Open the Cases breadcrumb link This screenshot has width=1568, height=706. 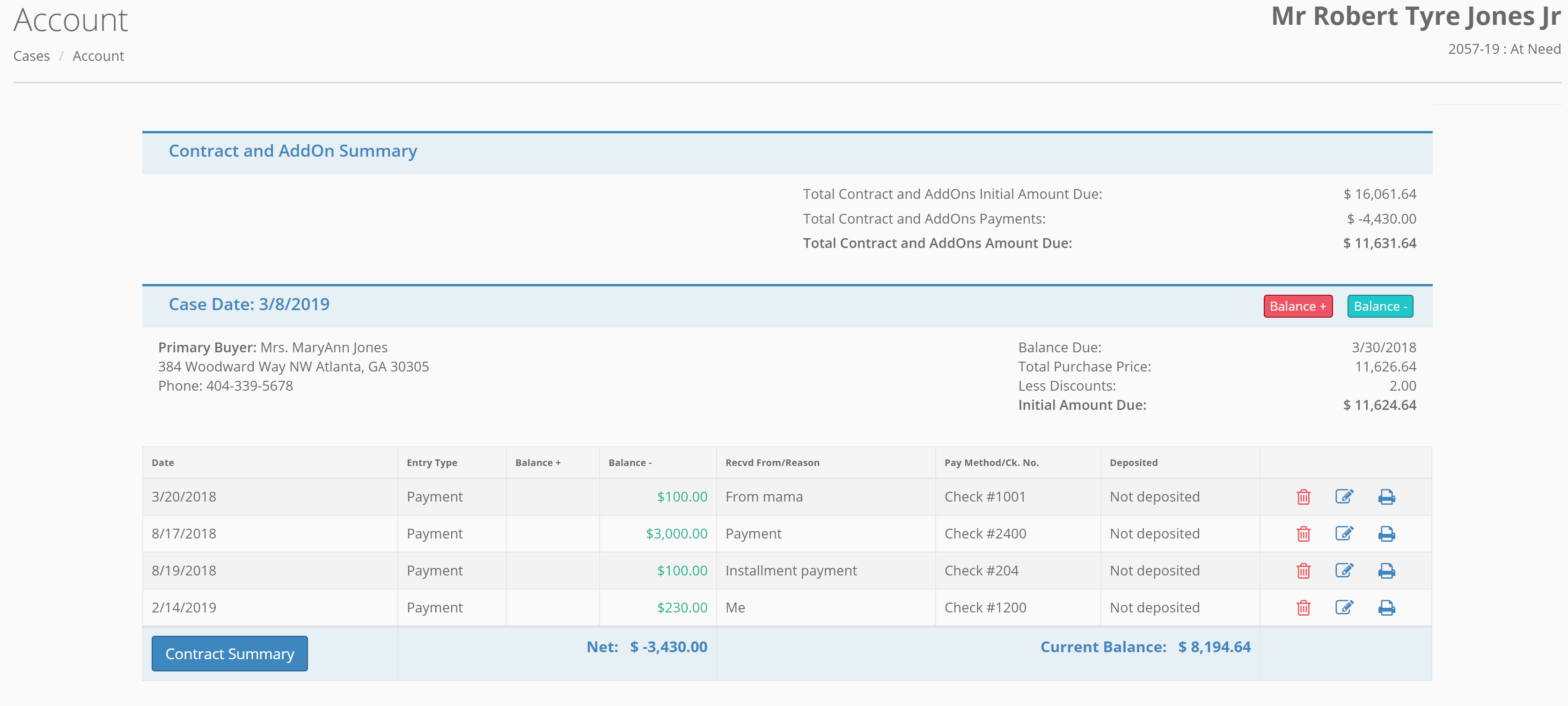31,55
